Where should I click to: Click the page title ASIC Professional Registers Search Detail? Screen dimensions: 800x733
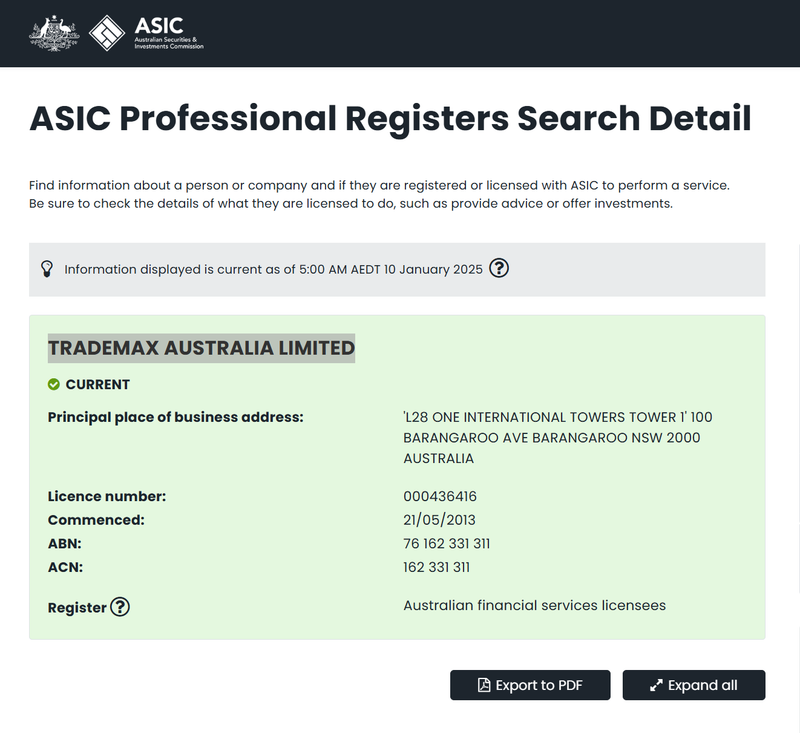(390, 118)
